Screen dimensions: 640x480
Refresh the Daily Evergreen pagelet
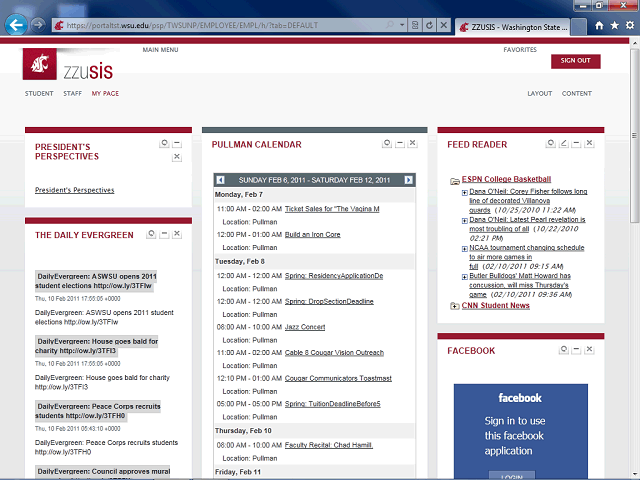[151, 234]
